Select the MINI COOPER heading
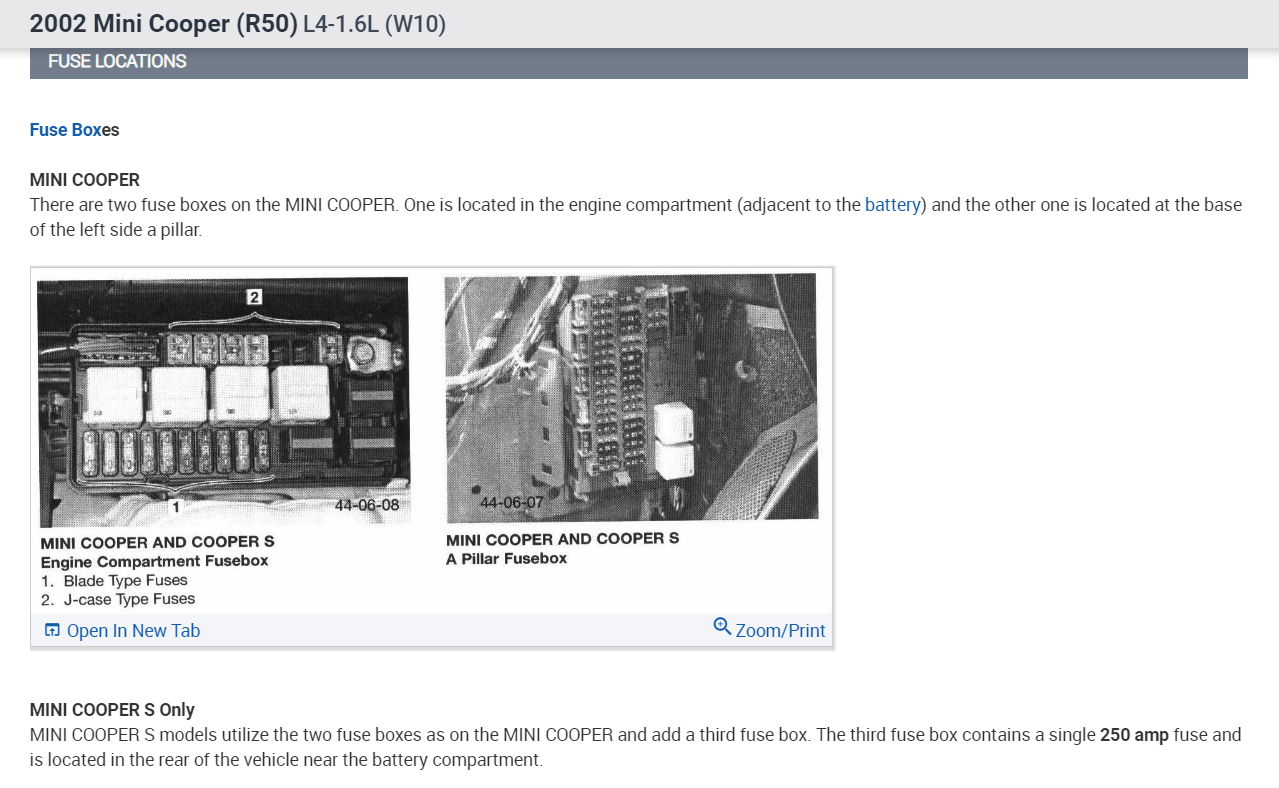This screenshot has width=1279, height=788. tap(85, 180)
